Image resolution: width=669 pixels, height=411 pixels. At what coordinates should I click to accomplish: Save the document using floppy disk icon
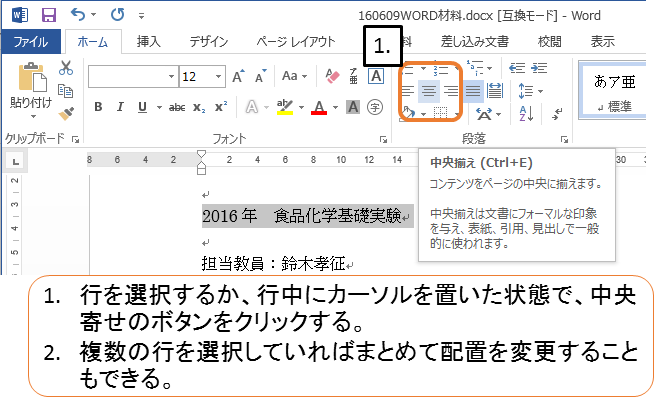pos(47,16)
